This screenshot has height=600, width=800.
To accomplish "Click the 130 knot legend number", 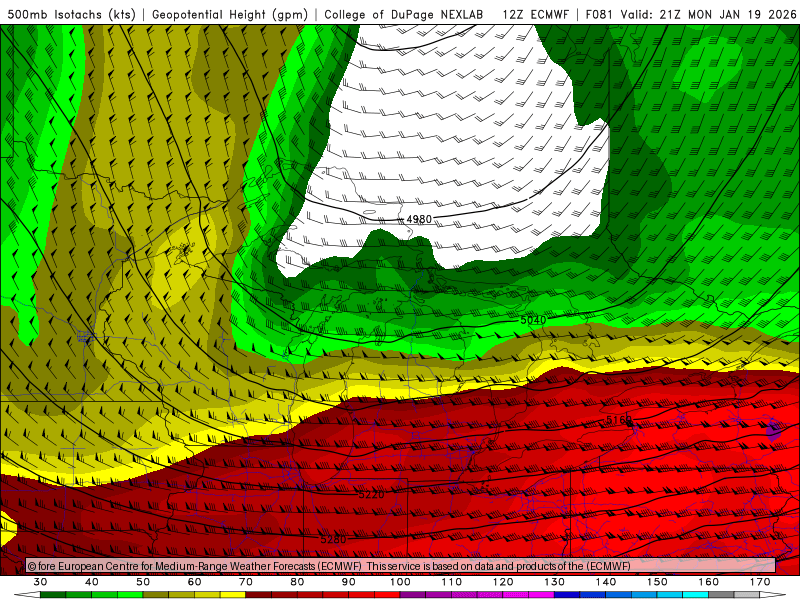I will point(554,582).
